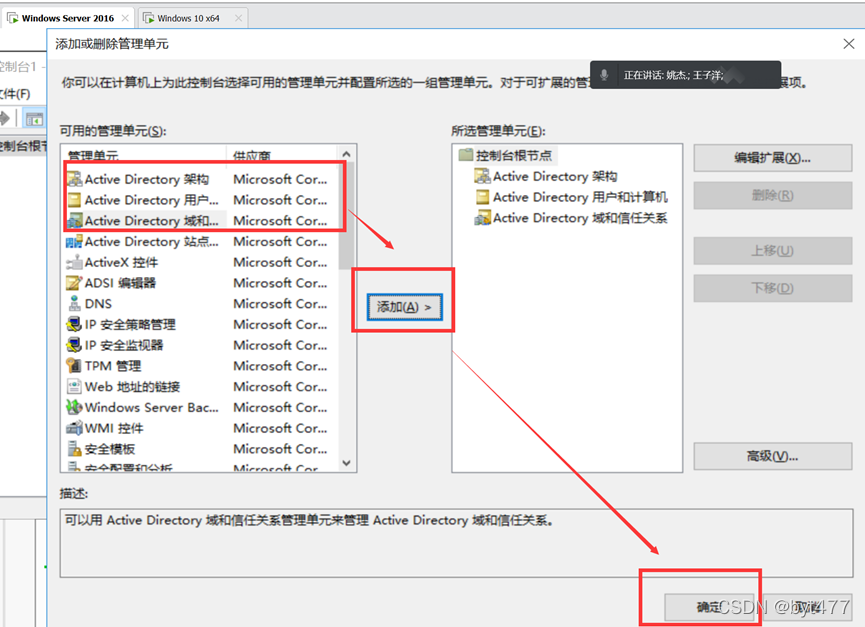
Task: Click Active Directory 用户 snap-in icon in available list
Action: point(74,200)
